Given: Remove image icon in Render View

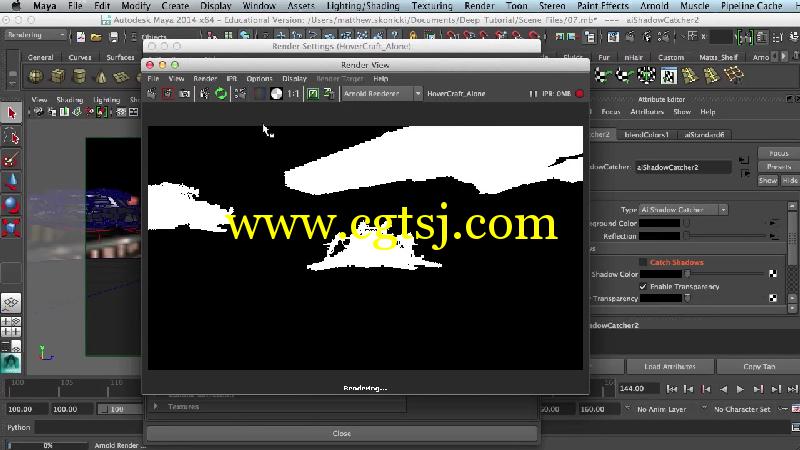Looking at the screenshot, I should pos(329,94).
